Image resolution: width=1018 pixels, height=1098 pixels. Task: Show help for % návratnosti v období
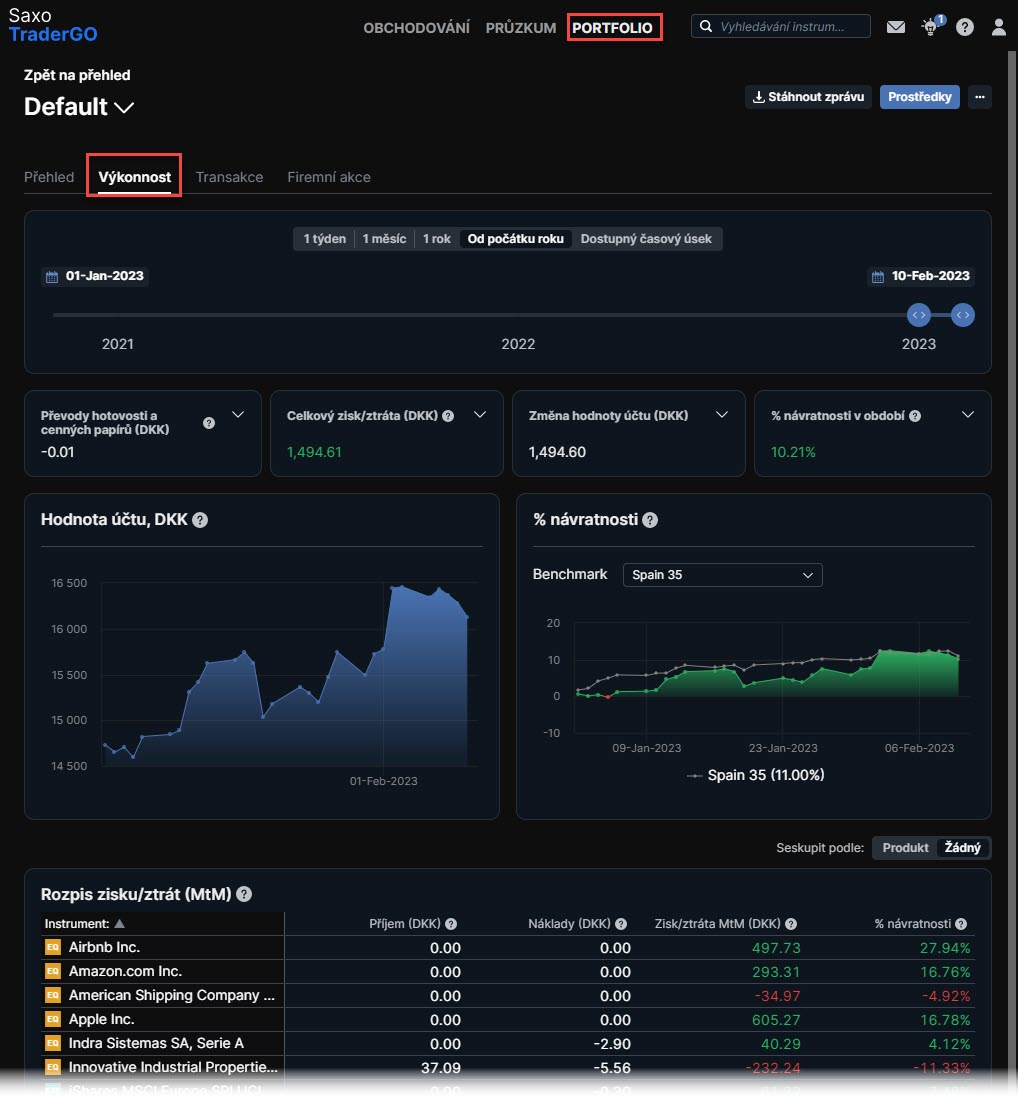(x=914, y=416)
